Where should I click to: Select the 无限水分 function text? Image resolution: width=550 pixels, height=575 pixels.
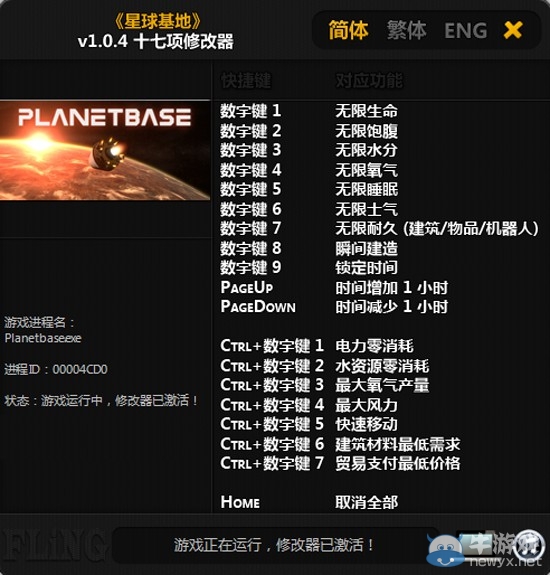pos(366,150)
